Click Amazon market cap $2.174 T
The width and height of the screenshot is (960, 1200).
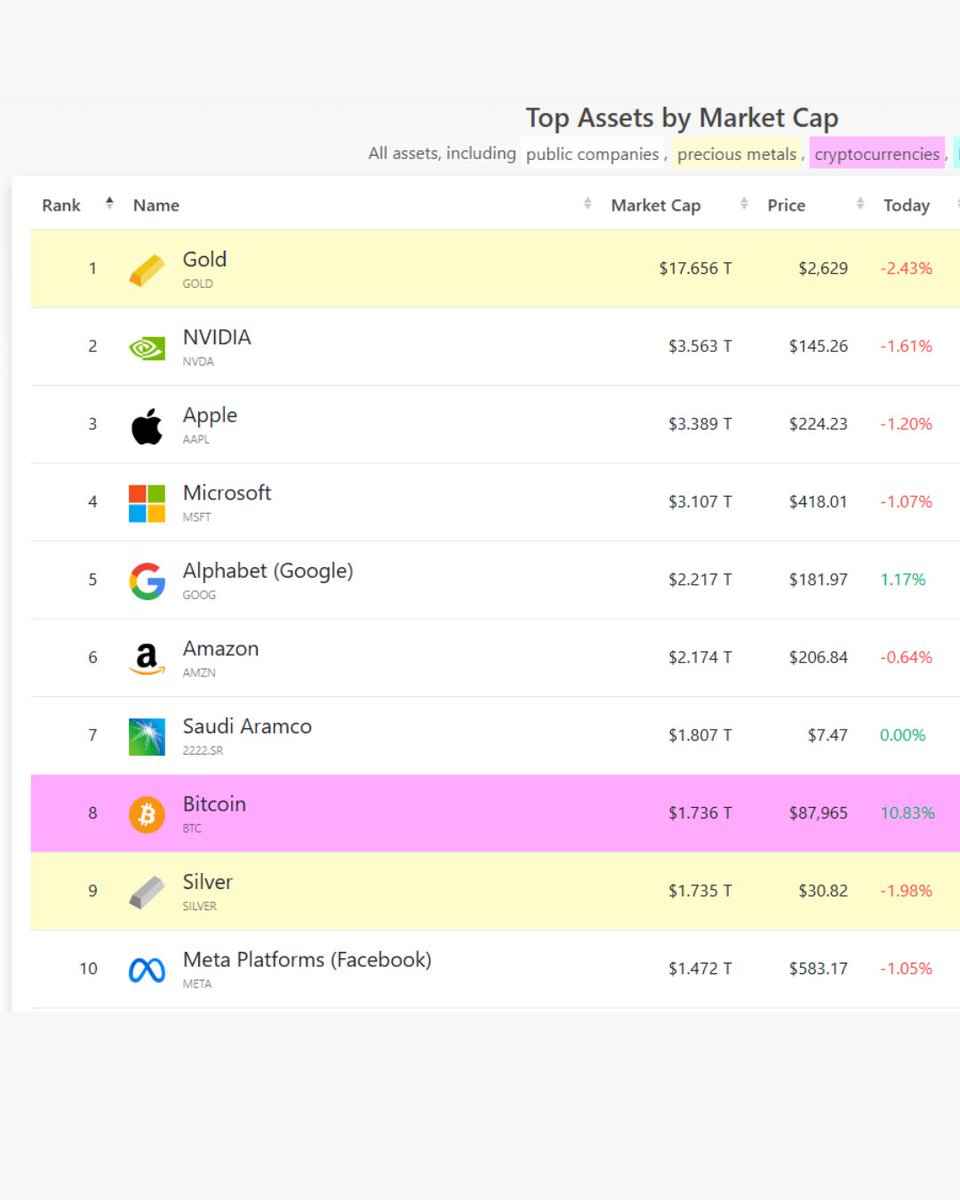point(700,657)
